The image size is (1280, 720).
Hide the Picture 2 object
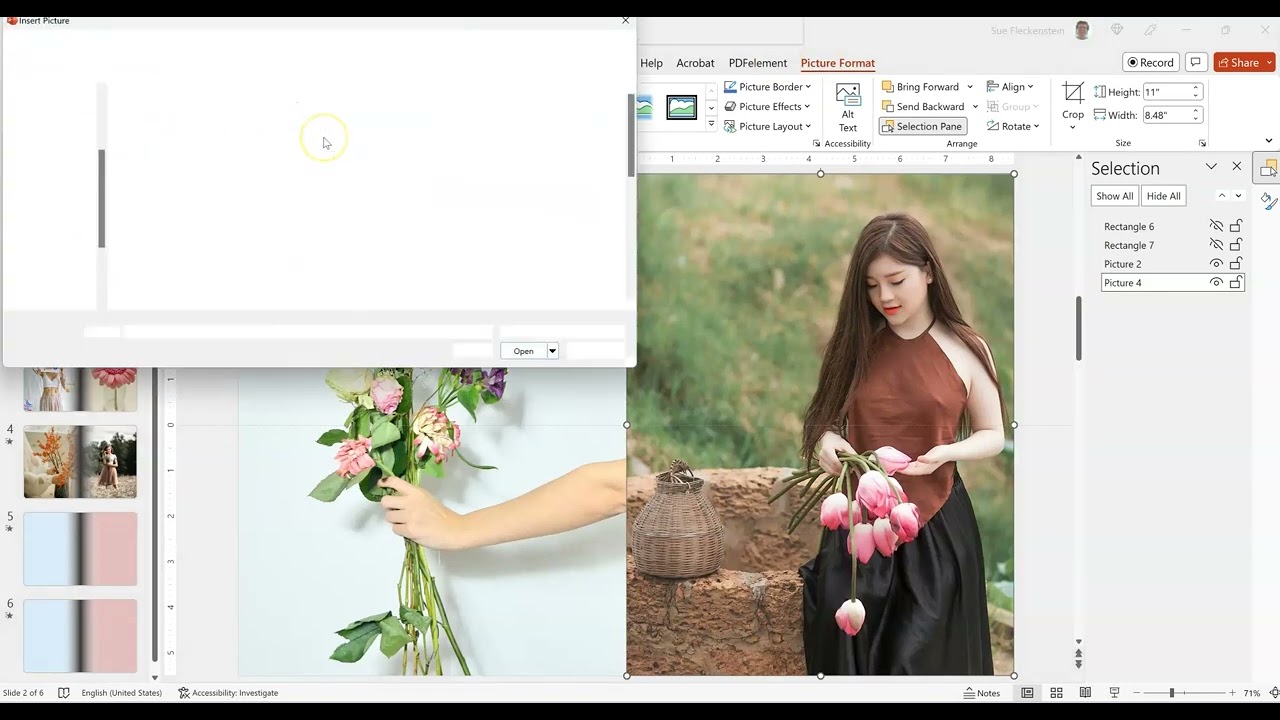pos(1216,264)
